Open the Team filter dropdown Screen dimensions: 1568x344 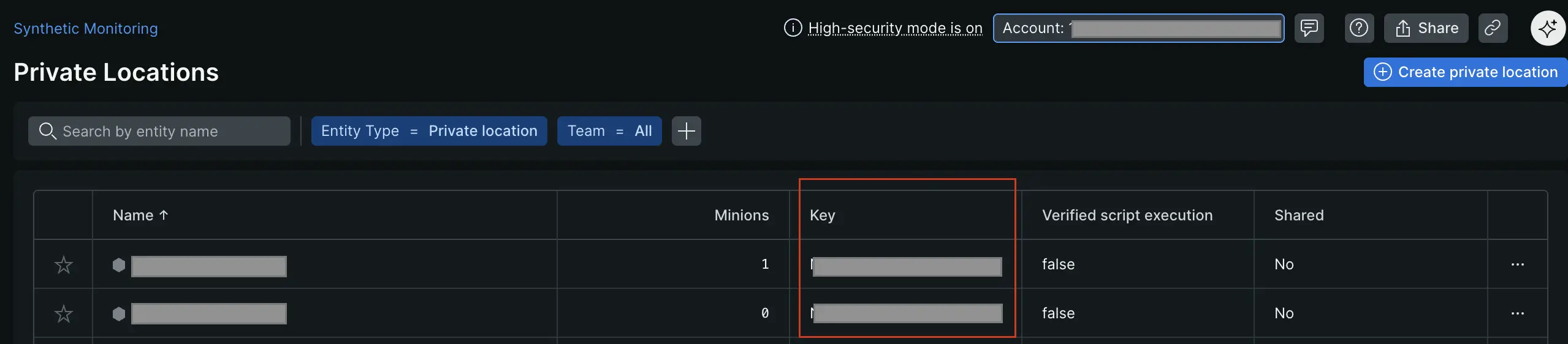point(609,131)
